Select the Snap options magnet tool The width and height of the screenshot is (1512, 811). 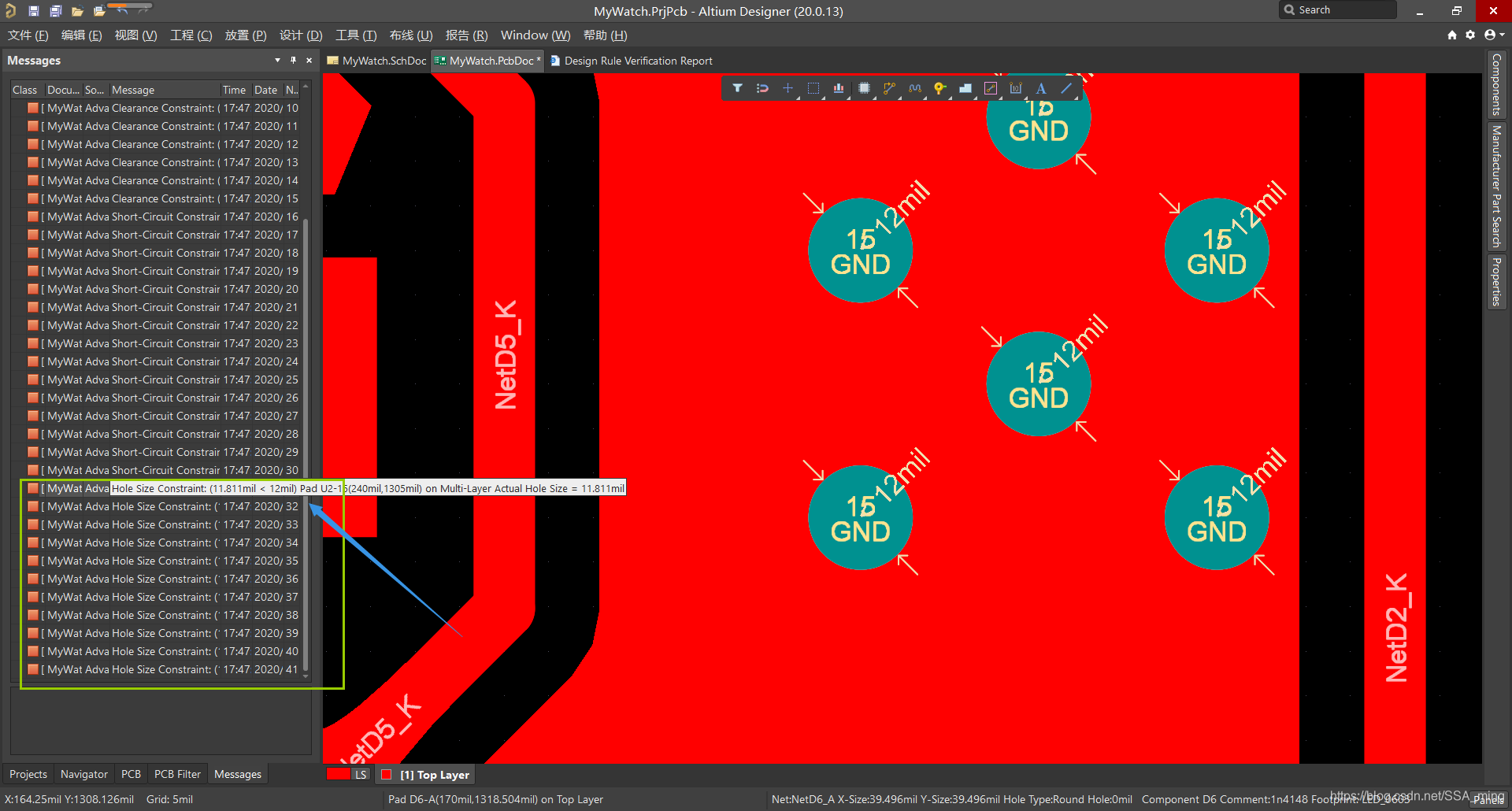762,88
